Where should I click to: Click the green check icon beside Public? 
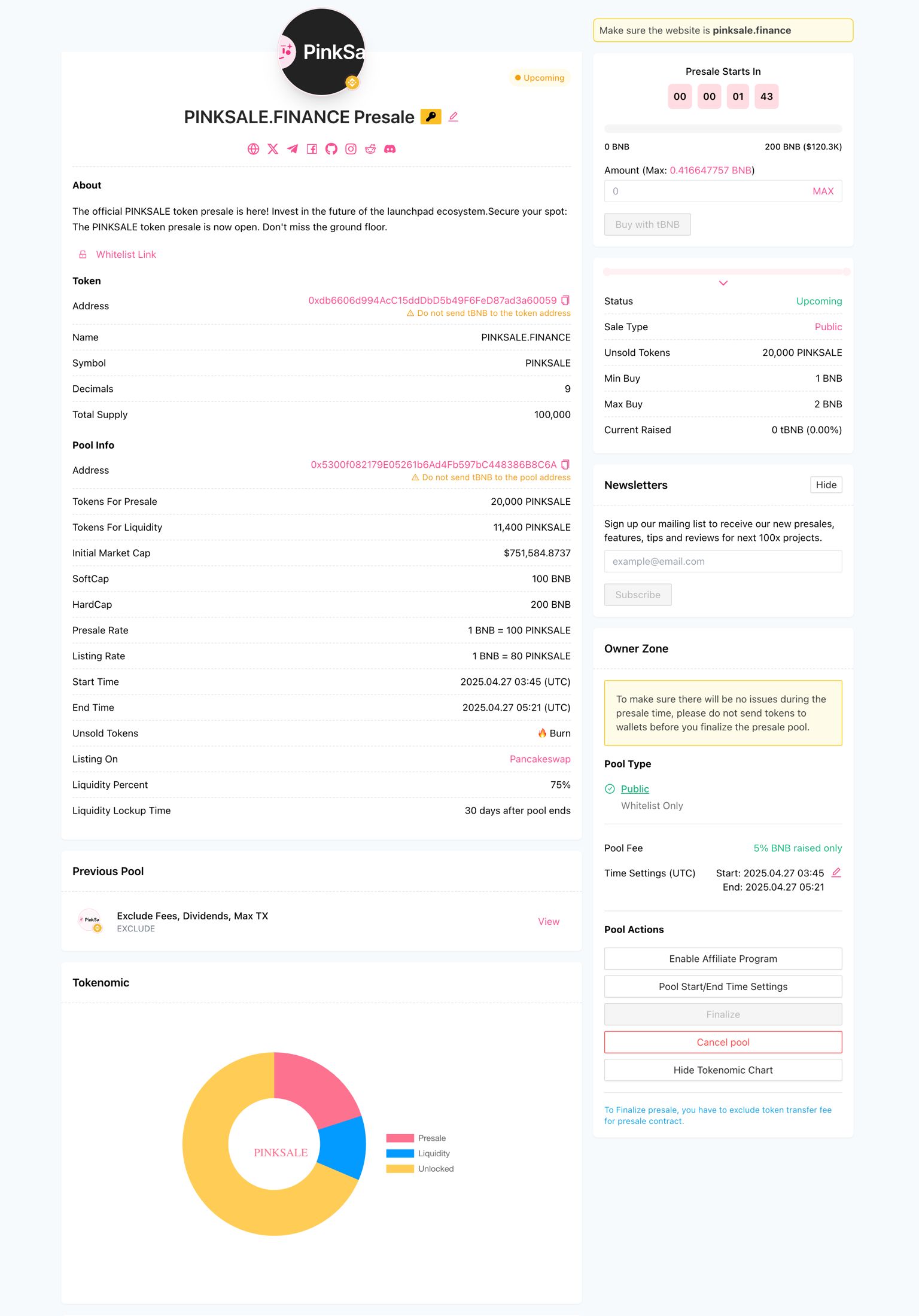(x=610, y=789)
